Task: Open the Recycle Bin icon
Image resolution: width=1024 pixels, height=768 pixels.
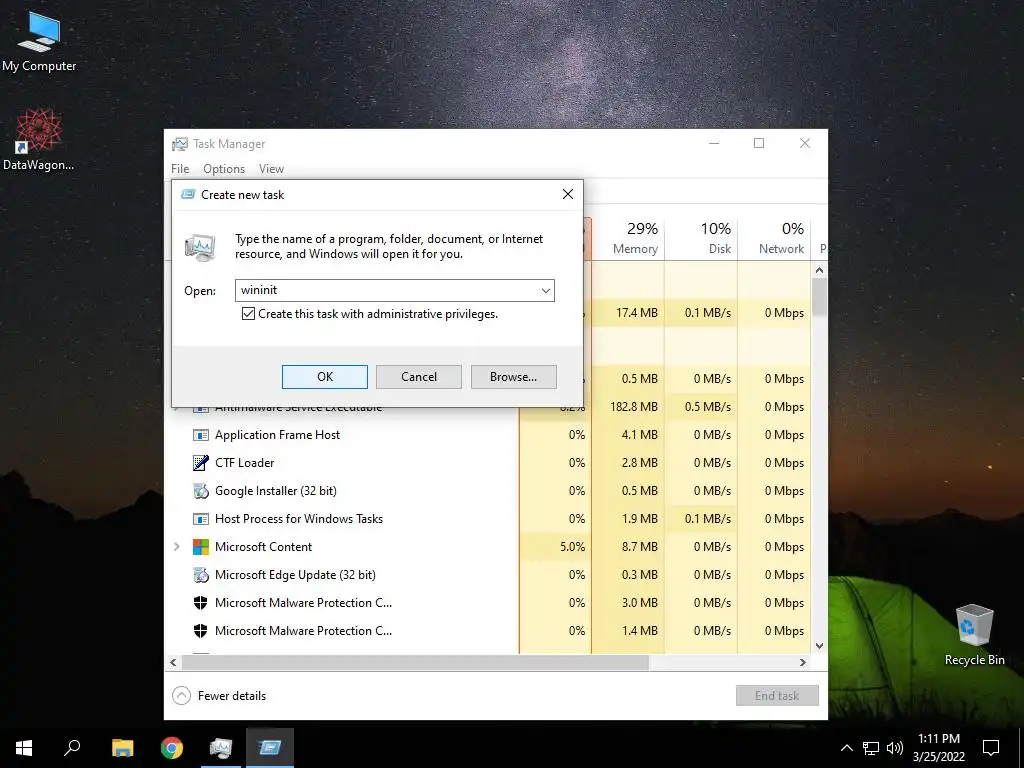Action: click(974, 635)
